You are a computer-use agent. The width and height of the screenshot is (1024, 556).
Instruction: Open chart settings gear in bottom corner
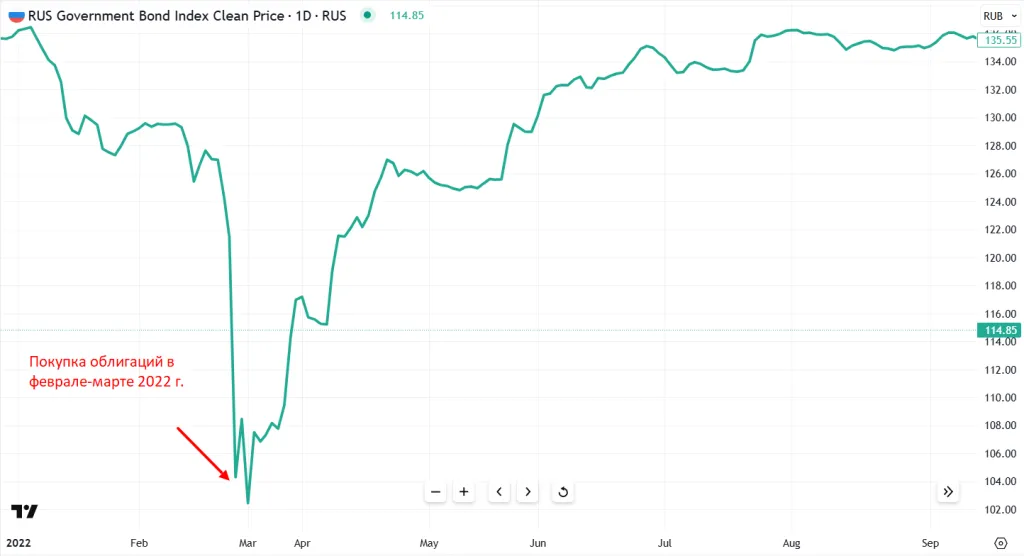pyautogui.click(x=1001, y=543)
